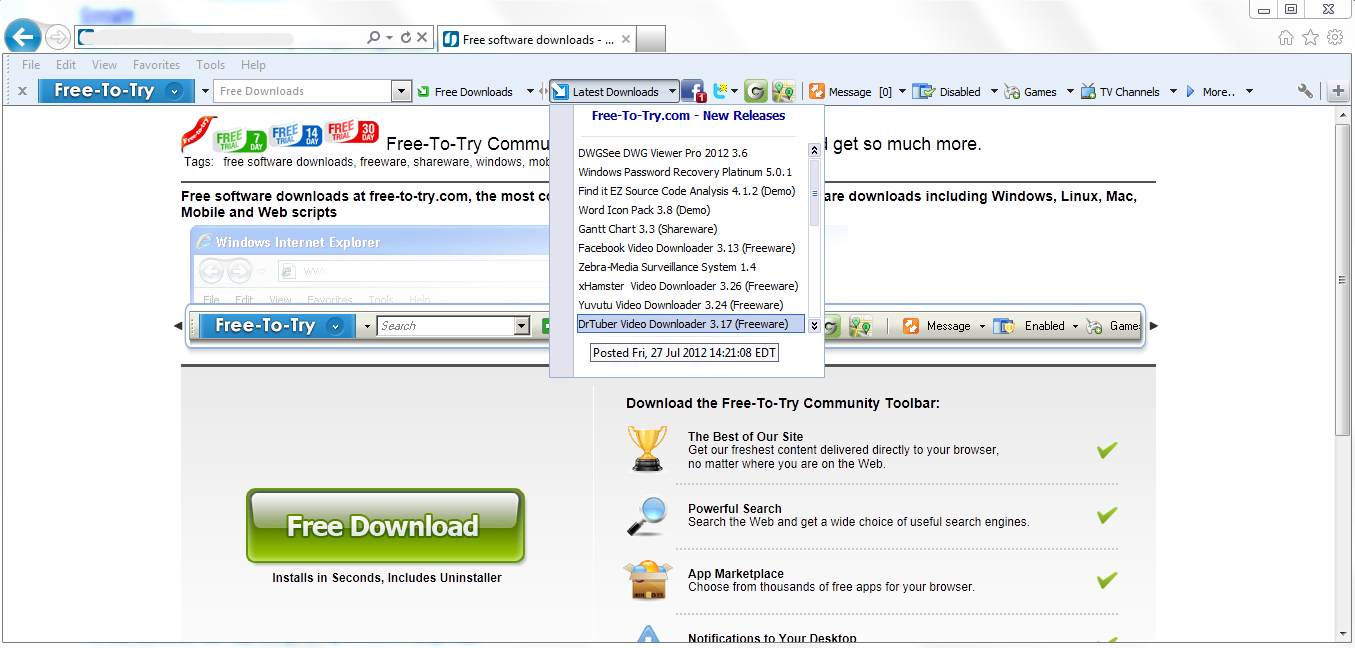Click the map pin icon in the toolbar

(783, 92)
